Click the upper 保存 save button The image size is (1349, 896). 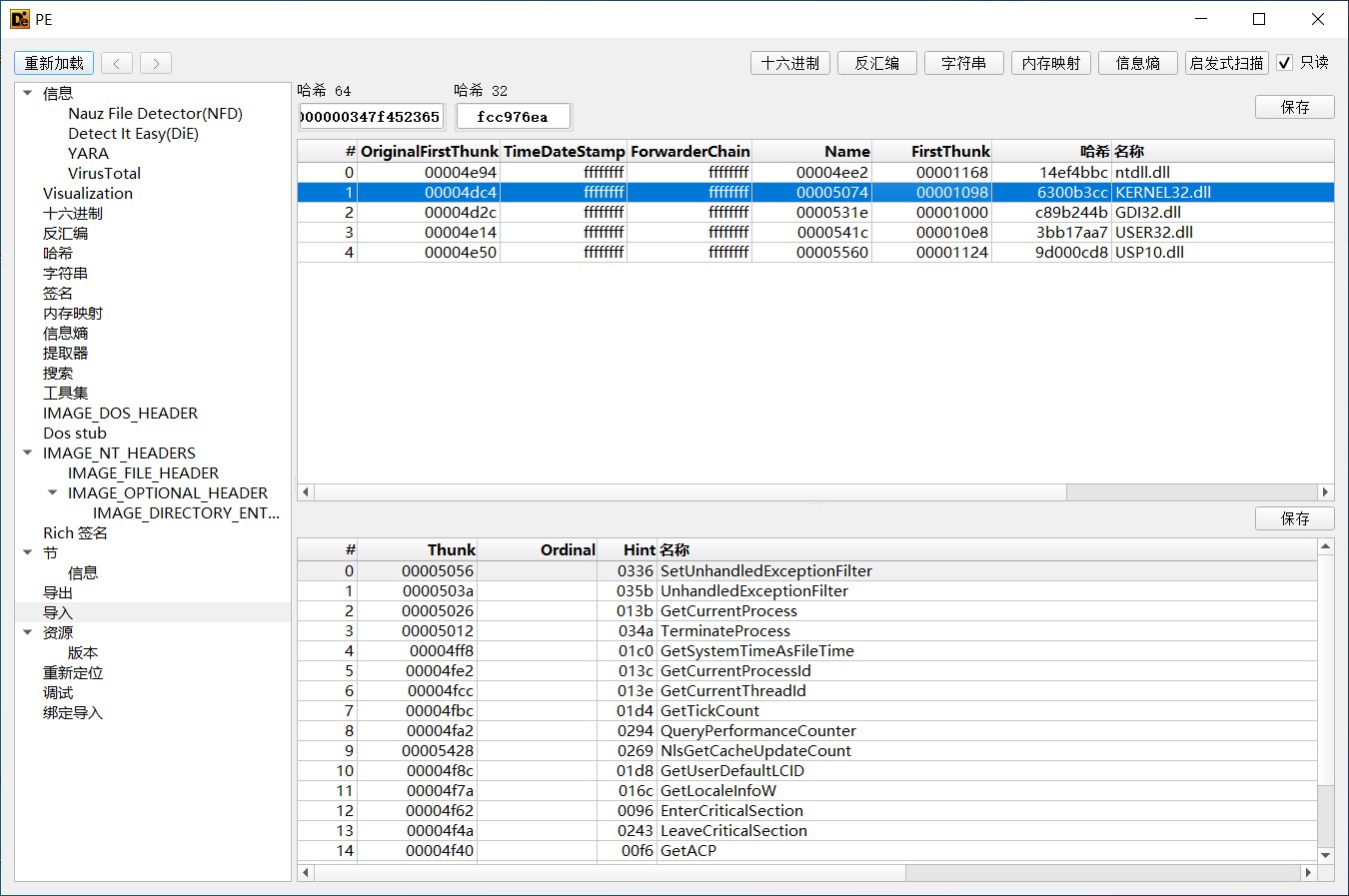[1295, 107]
